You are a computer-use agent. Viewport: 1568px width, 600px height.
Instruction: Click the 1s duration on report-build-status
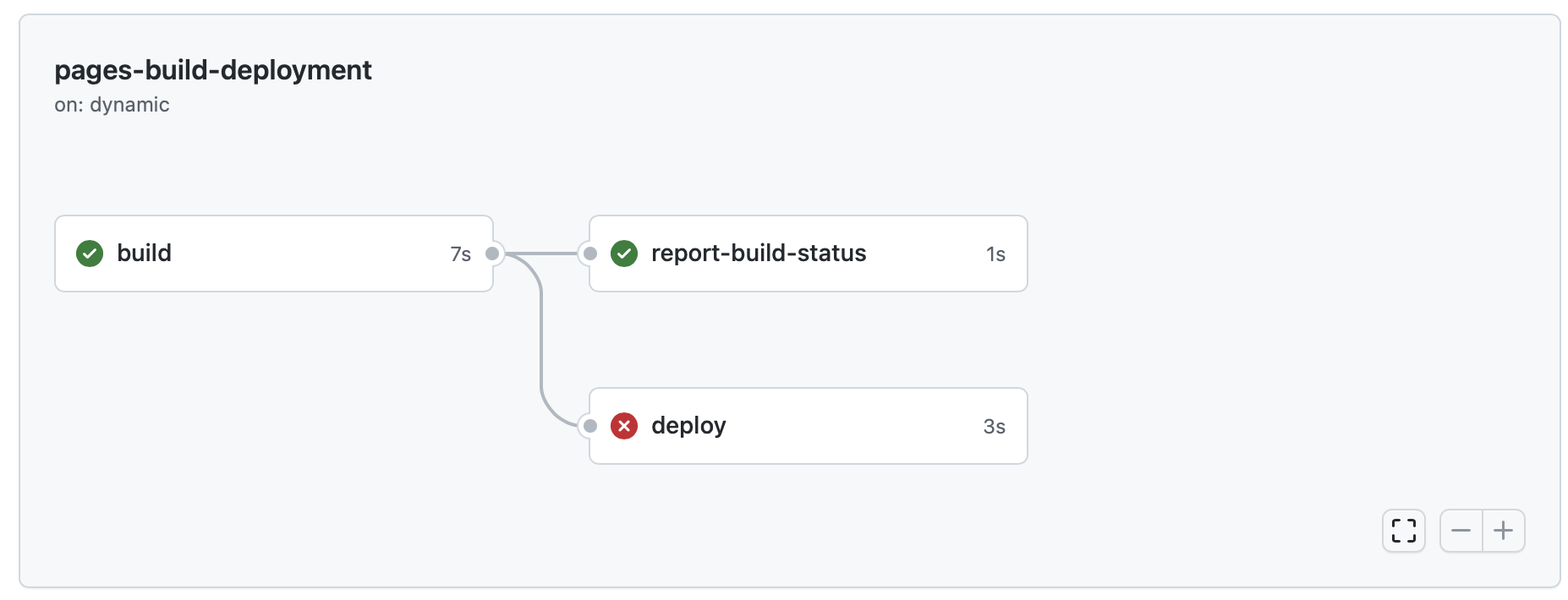pos(995,253)
